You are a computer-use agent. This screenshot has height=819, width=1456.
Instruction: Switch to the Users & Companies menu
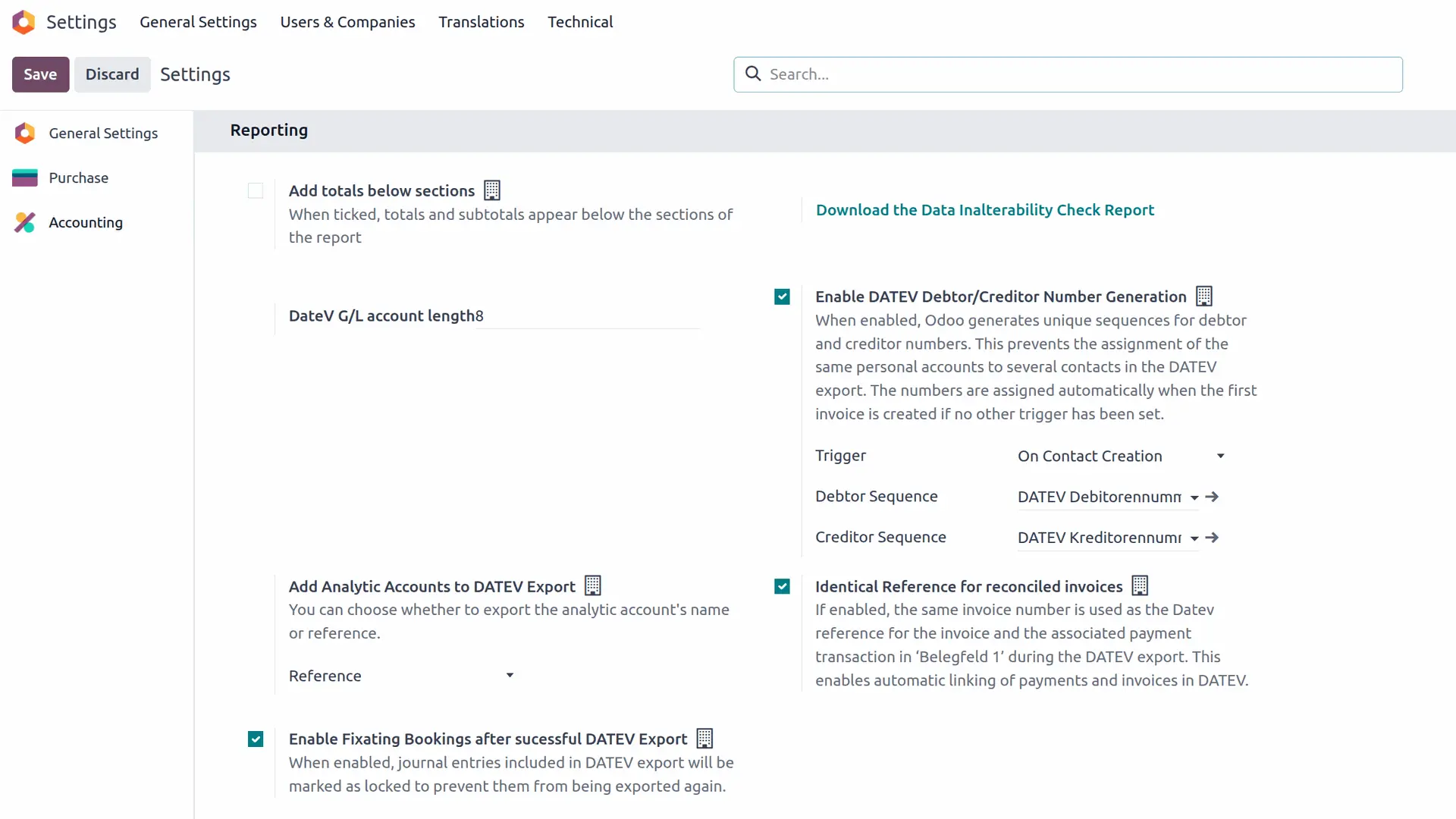pos(347,22)
